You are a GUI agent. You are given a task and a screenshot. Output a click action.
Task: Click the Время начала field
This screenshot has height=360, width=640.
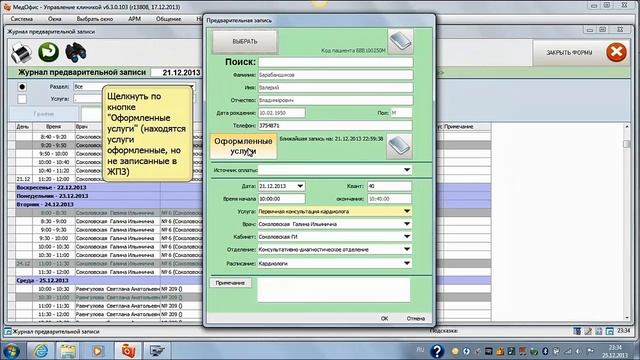click(281, 199)
